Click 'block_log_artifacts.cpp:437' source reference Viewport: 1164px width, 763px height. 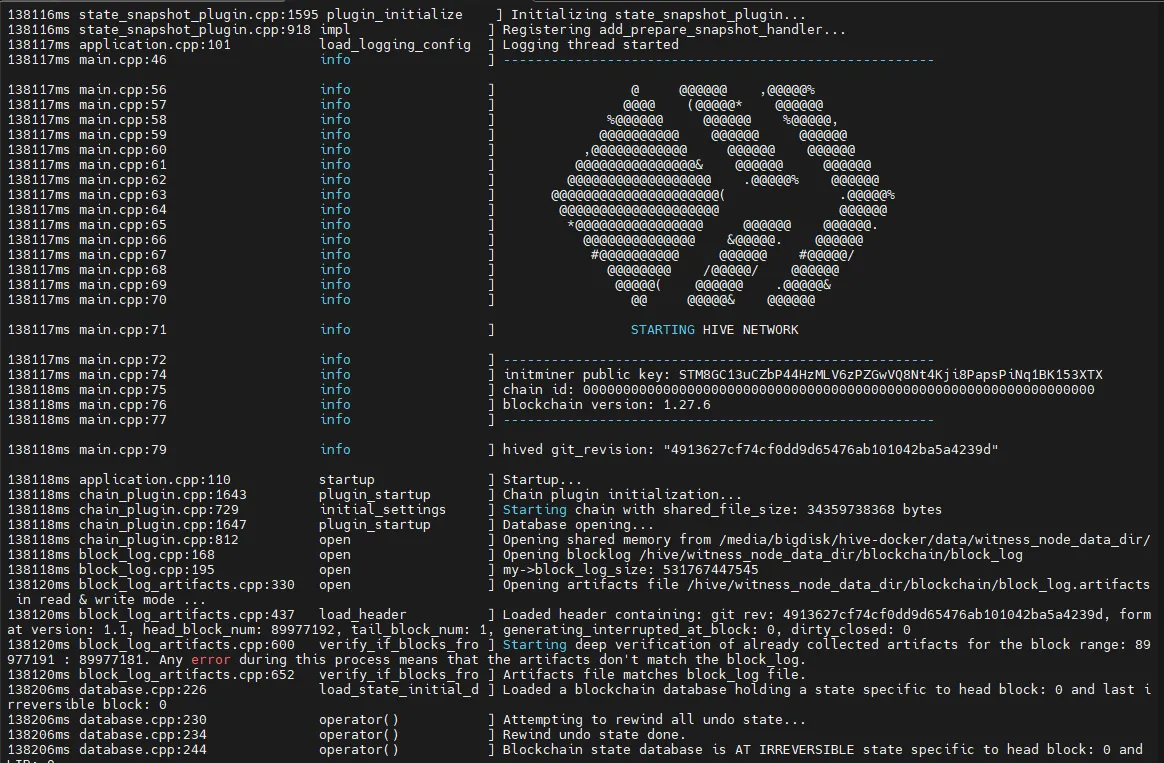coord(186,615)
